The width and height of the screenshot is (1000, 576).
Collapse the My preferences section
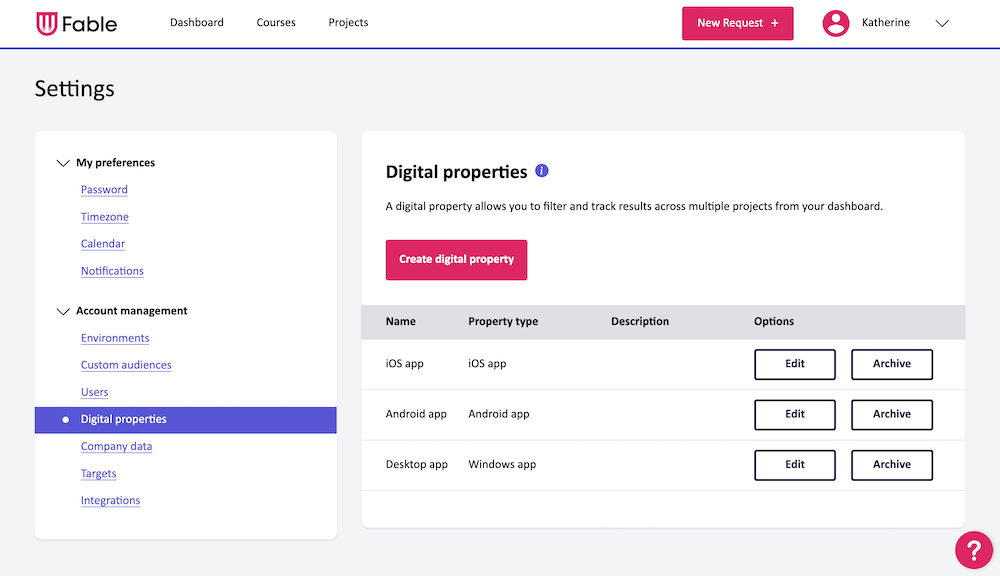(62, 163)
